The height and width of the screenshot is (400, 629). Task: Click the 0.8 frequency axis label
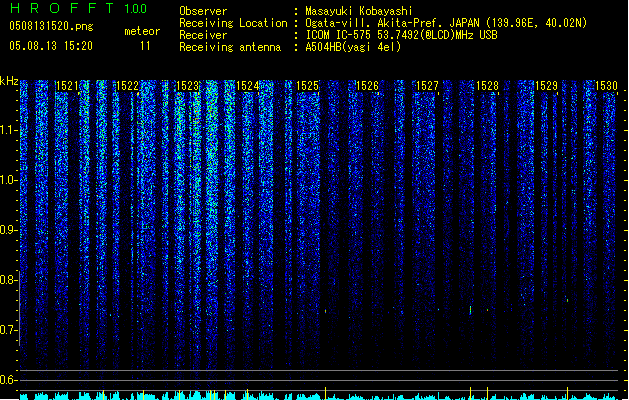click(8, 280)
